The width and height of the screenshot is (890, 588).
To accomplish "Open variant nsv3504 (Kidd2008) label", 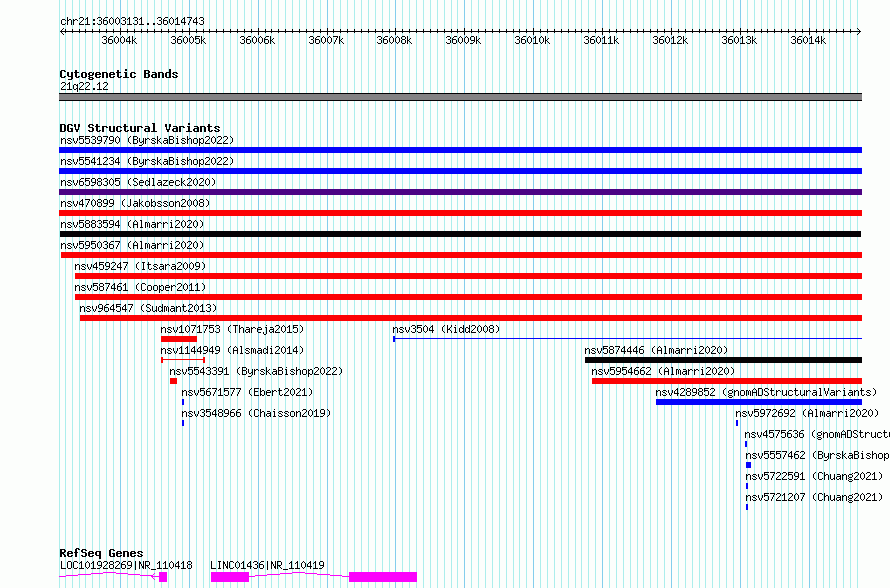I will tap(446, 329).
